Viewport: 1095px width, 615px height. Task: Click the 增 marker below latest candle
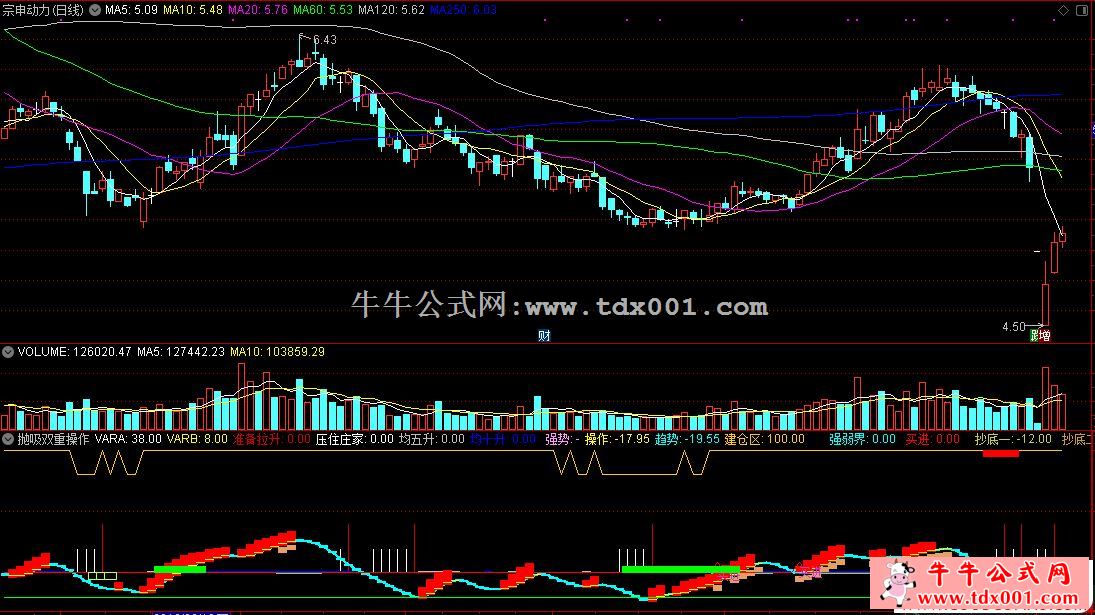click(x=1045, y=336)
